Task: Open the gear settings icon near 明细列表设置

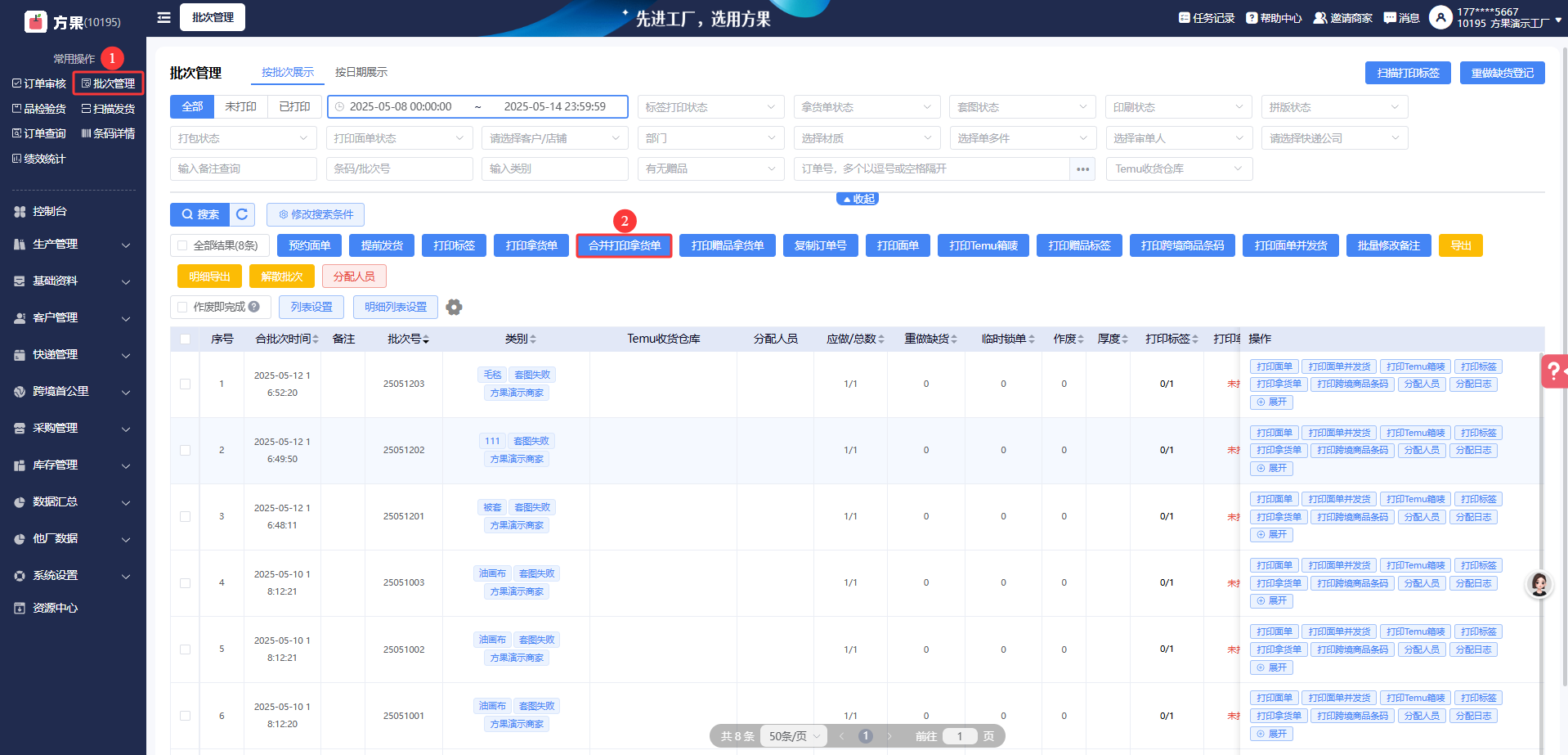Action: point(454,308)
